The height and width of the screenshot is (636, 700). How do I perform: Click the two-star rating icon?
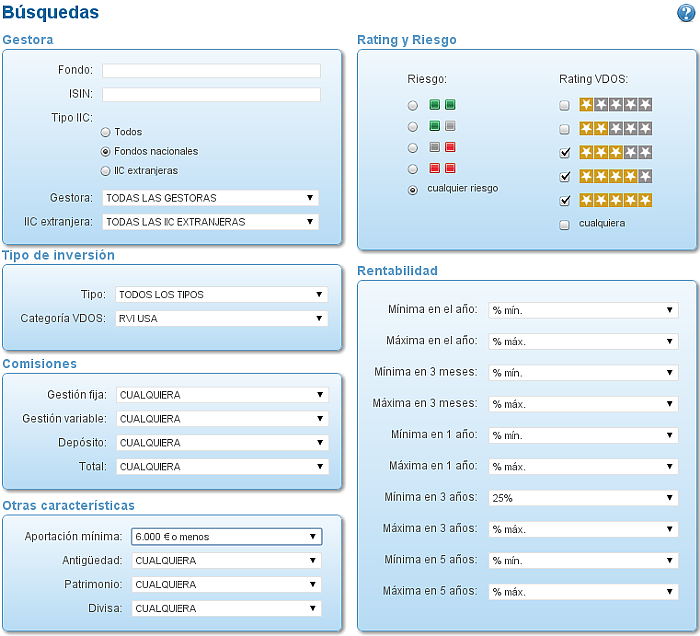616,129
